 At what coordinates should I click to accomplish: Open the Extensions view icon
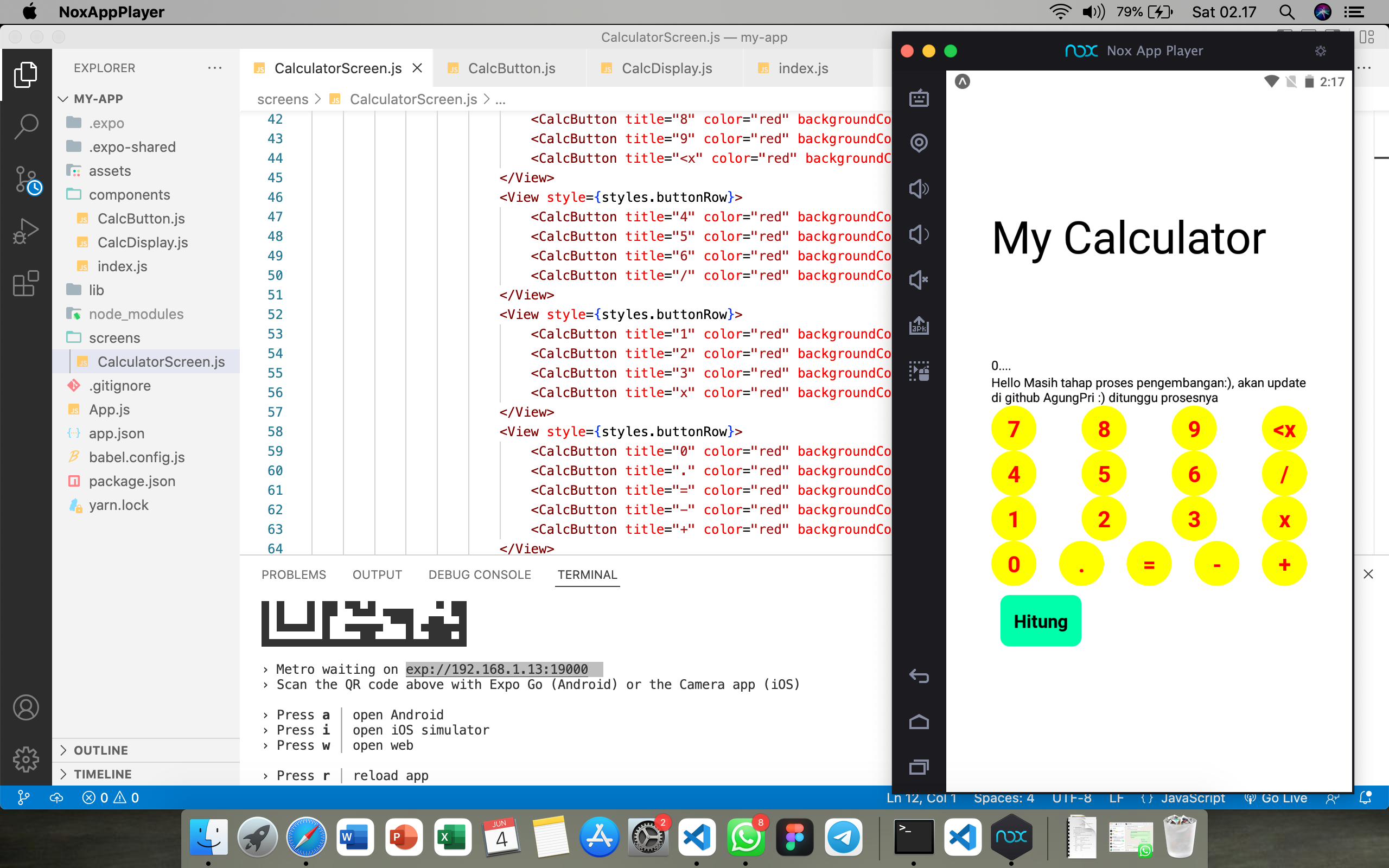pyautogui.click(x=26, y=284)
